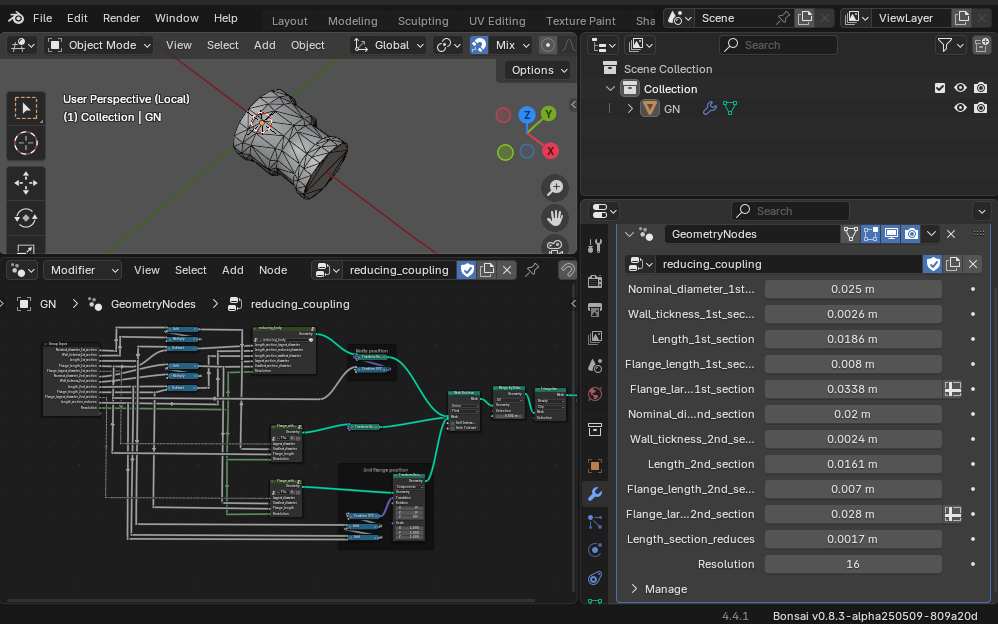Click GeometryNodes in node editor breadcrumb
The image size is (998, 624).
(153, 304)
